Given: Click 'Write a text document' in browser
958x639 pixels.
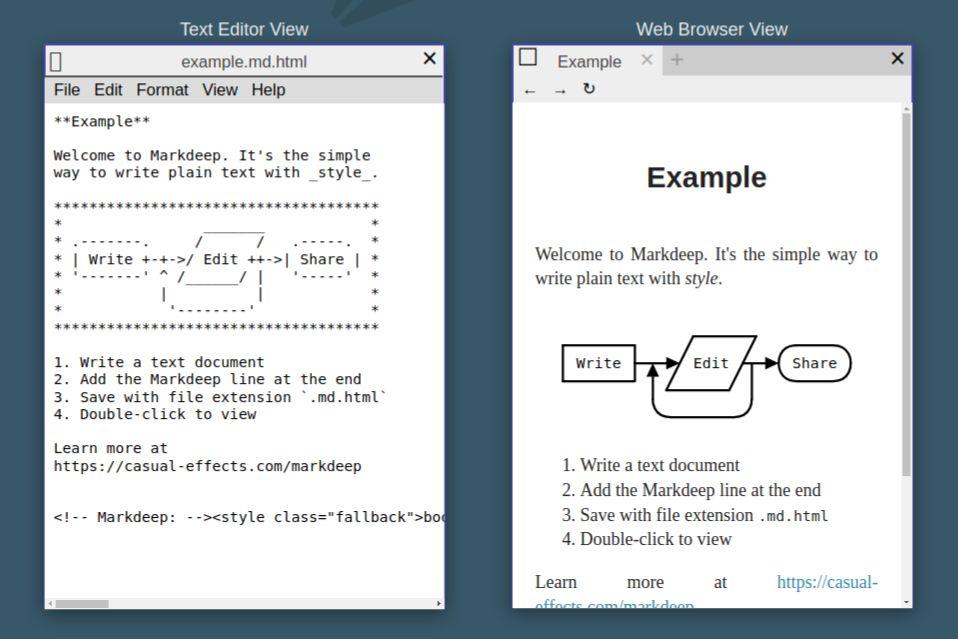Looking at the screenshot, I should pyautogui.click(x=659, y=465).
